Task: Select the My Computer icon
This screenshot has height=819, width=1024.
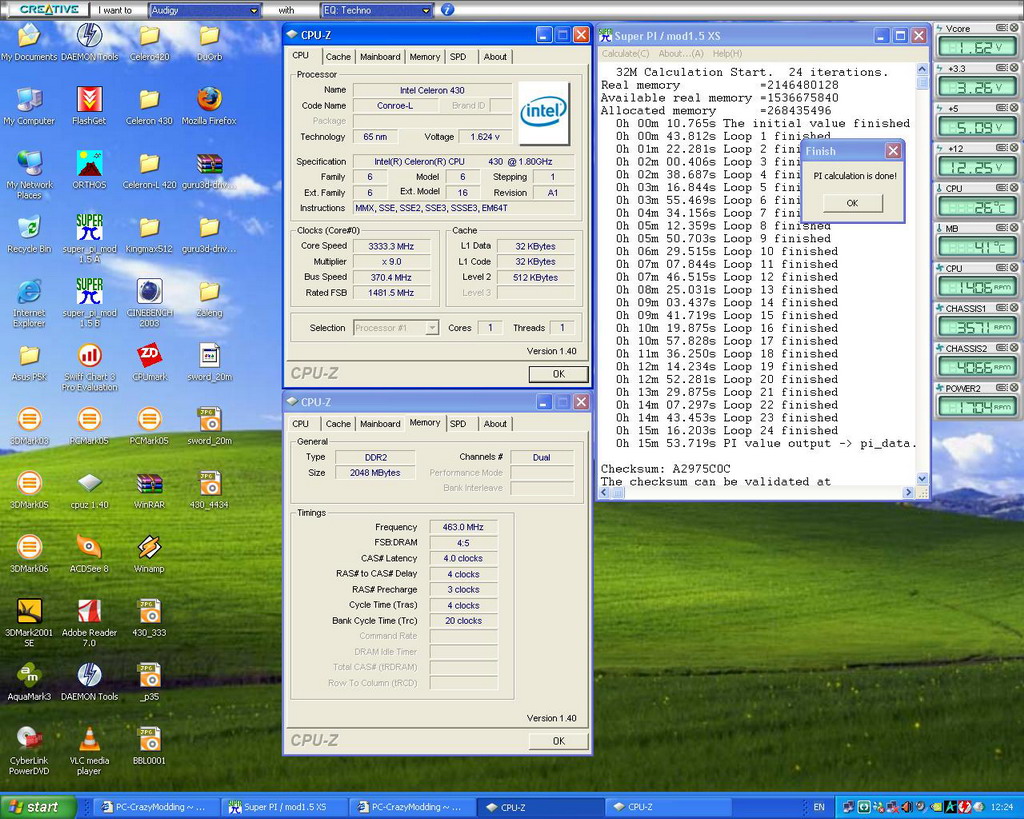Action: click(29, 105)
